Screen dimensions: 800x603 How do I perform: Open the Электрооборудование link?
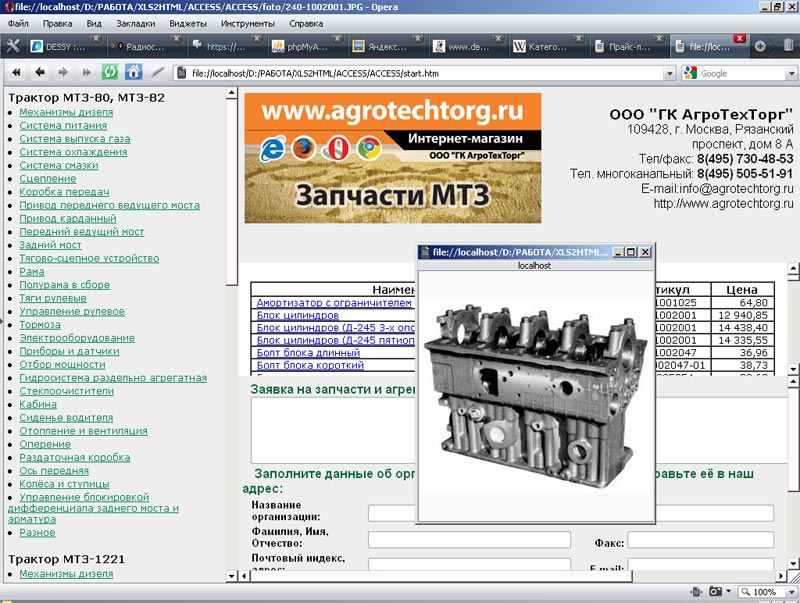pyautogui.click(x=77, y=338)
